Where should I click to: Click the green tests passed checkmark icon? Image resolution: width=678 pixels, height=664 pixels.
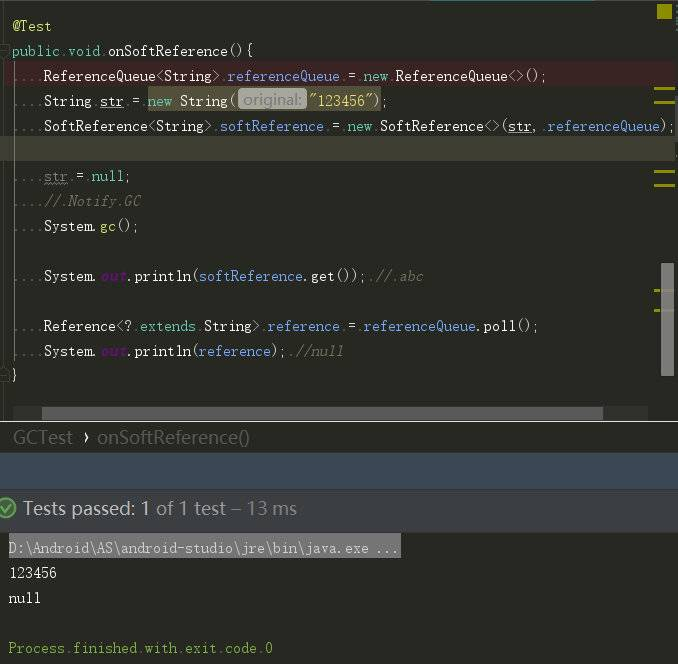tap(7, 508)
